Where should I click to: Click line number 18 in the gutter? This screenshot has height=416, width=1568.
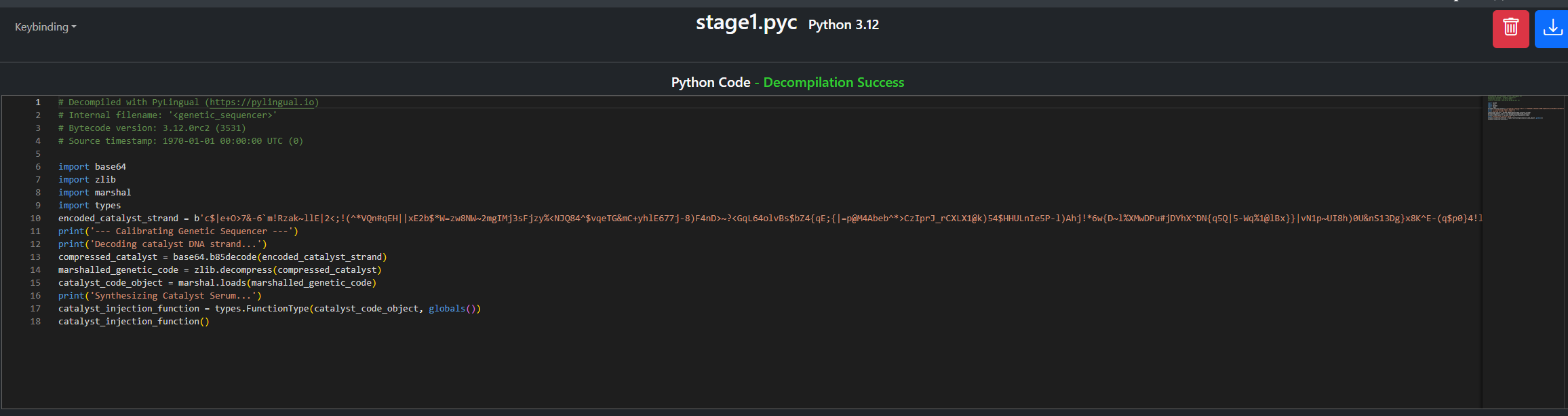(35, 322)
